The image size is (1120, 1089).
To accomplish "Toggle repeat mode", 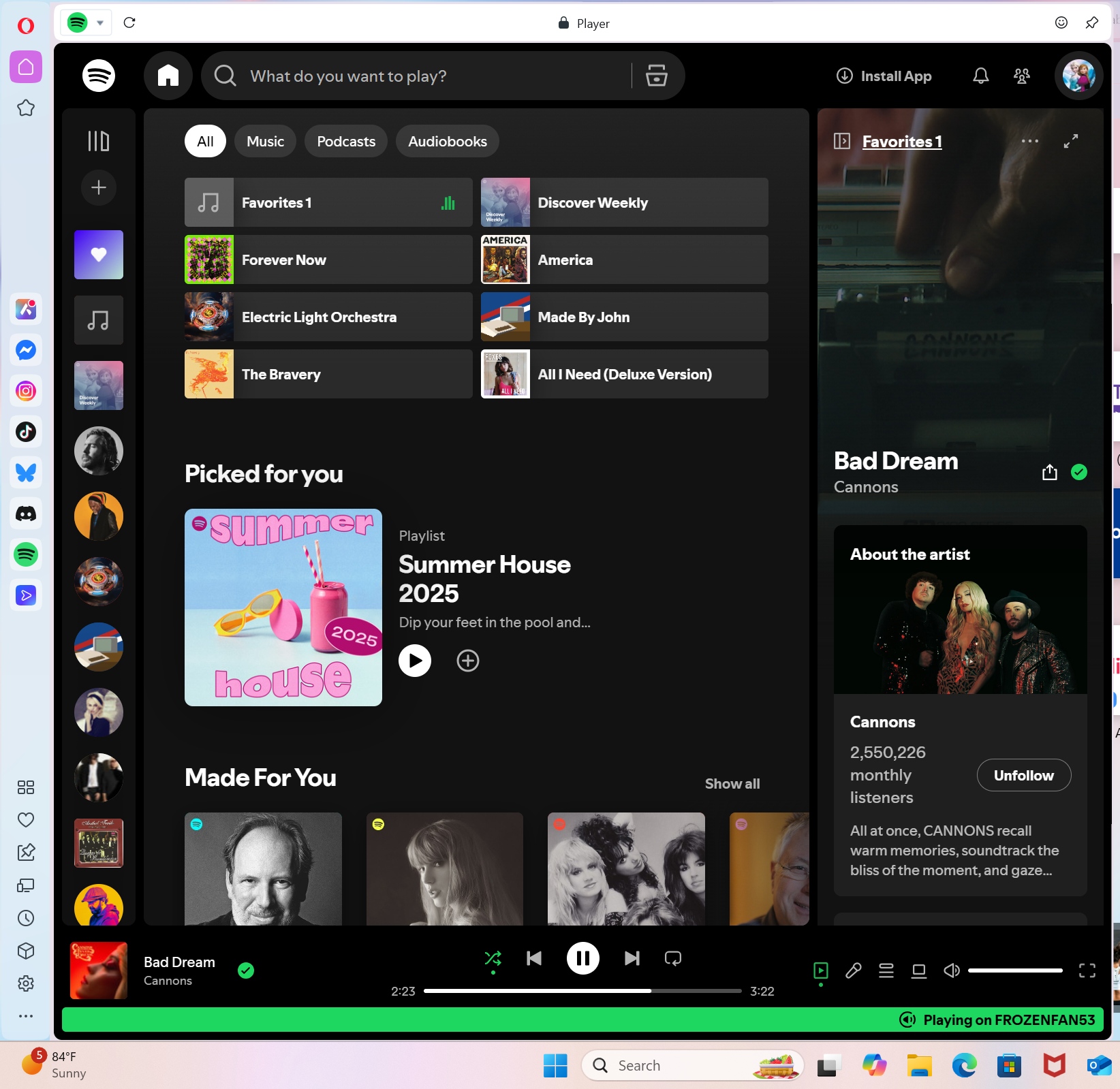I will [x=673, y=958].
